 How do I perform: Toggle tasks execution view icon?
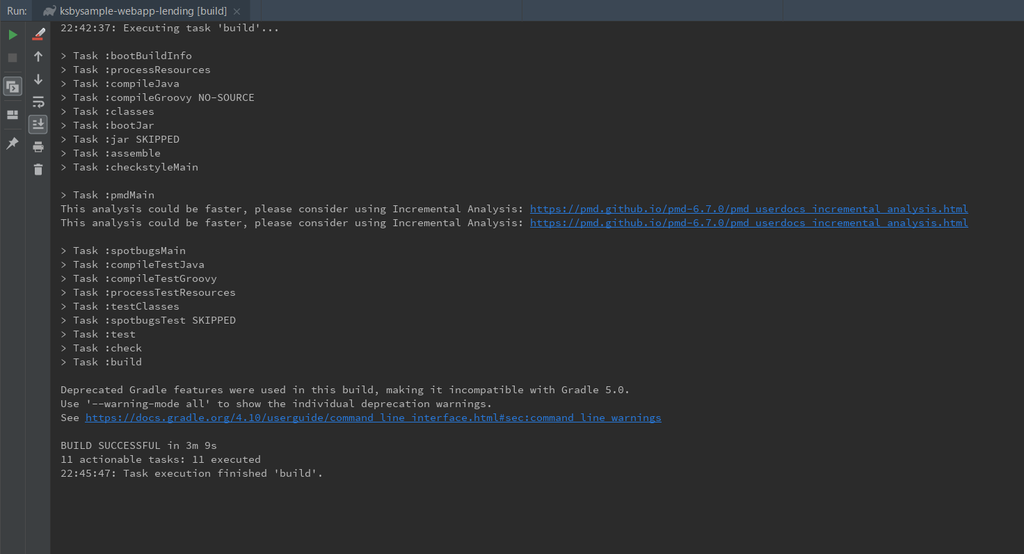12,86
